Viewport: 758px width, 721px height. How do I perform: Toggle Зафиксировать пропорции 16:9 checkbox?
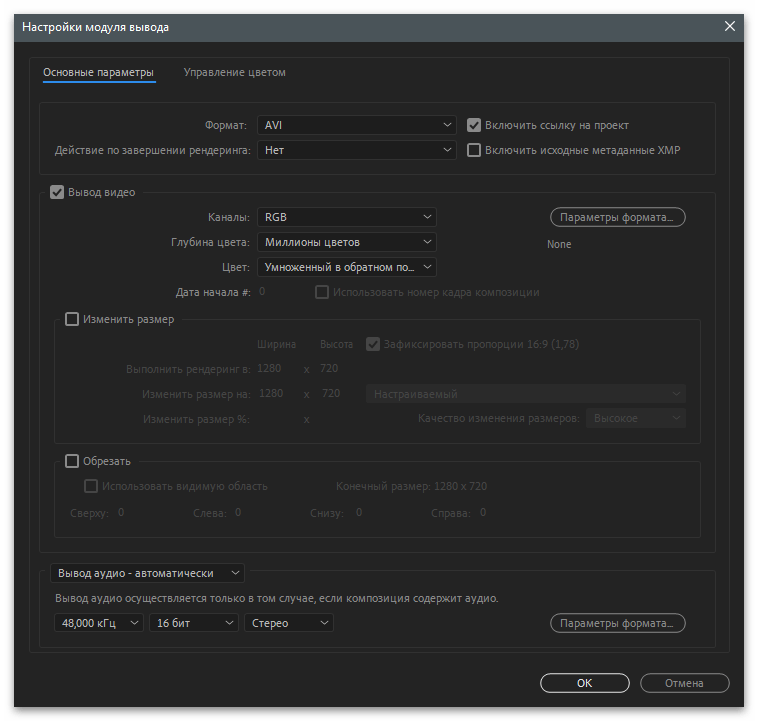[373, 344]
